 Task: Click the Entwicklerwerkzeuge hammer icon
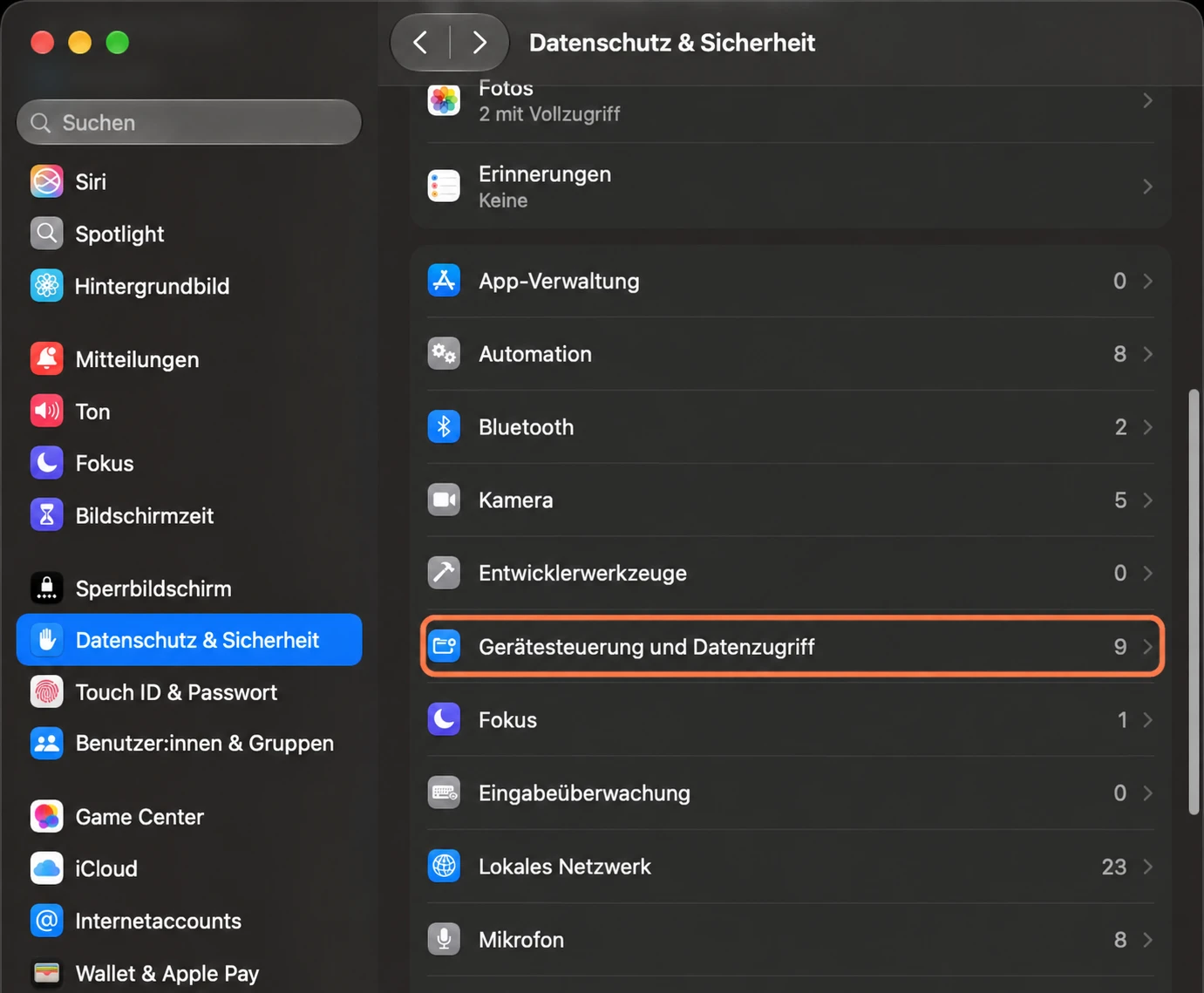point(444,573)
